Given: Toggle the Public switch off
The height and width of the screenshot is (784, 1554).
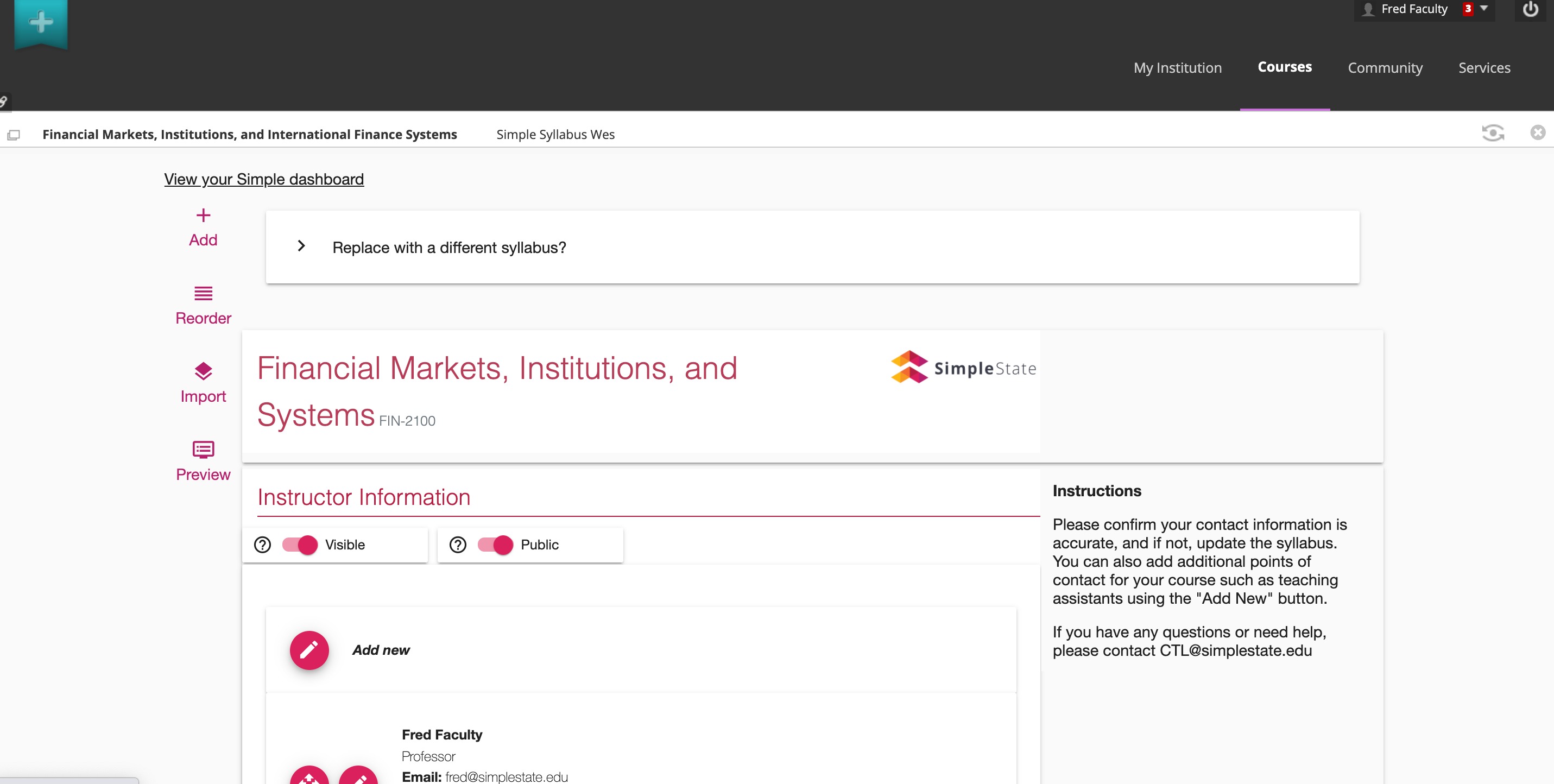Looking at the screenshot, I should click(x=495, y=545).
